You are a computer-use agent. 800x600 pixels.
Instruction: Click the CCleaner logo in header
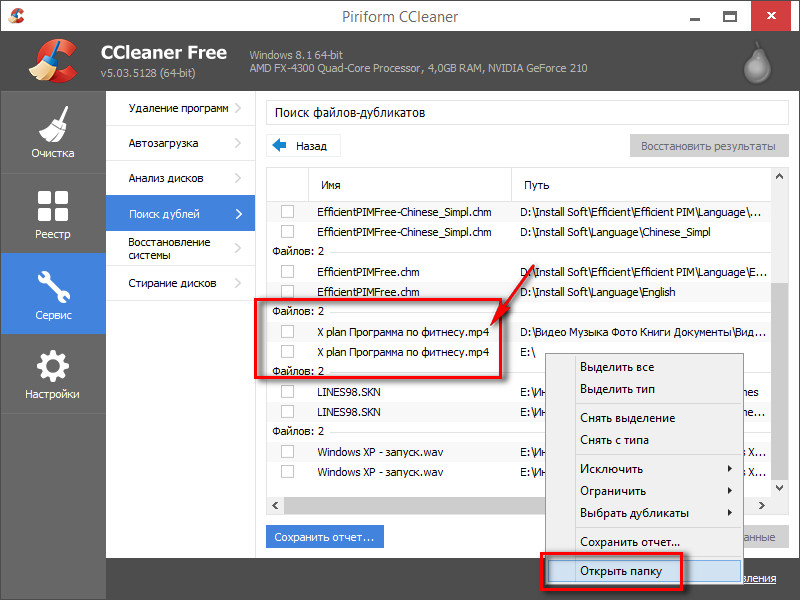pos(54,61)
